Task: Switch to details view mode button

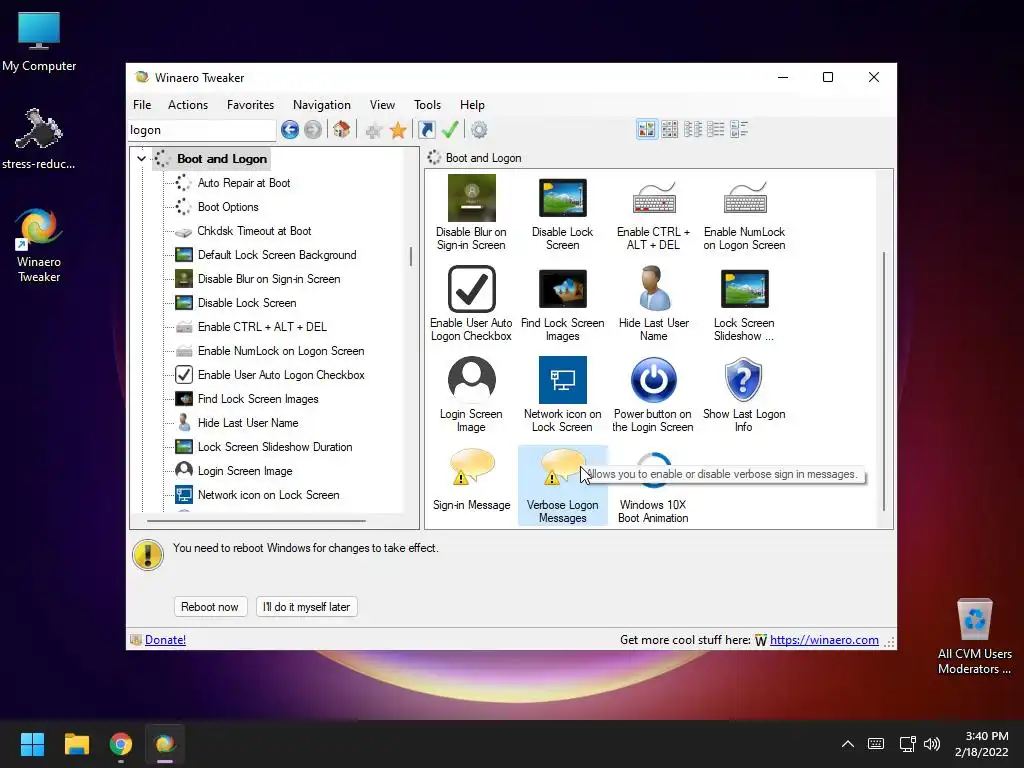Action: (x=716, y=129)
